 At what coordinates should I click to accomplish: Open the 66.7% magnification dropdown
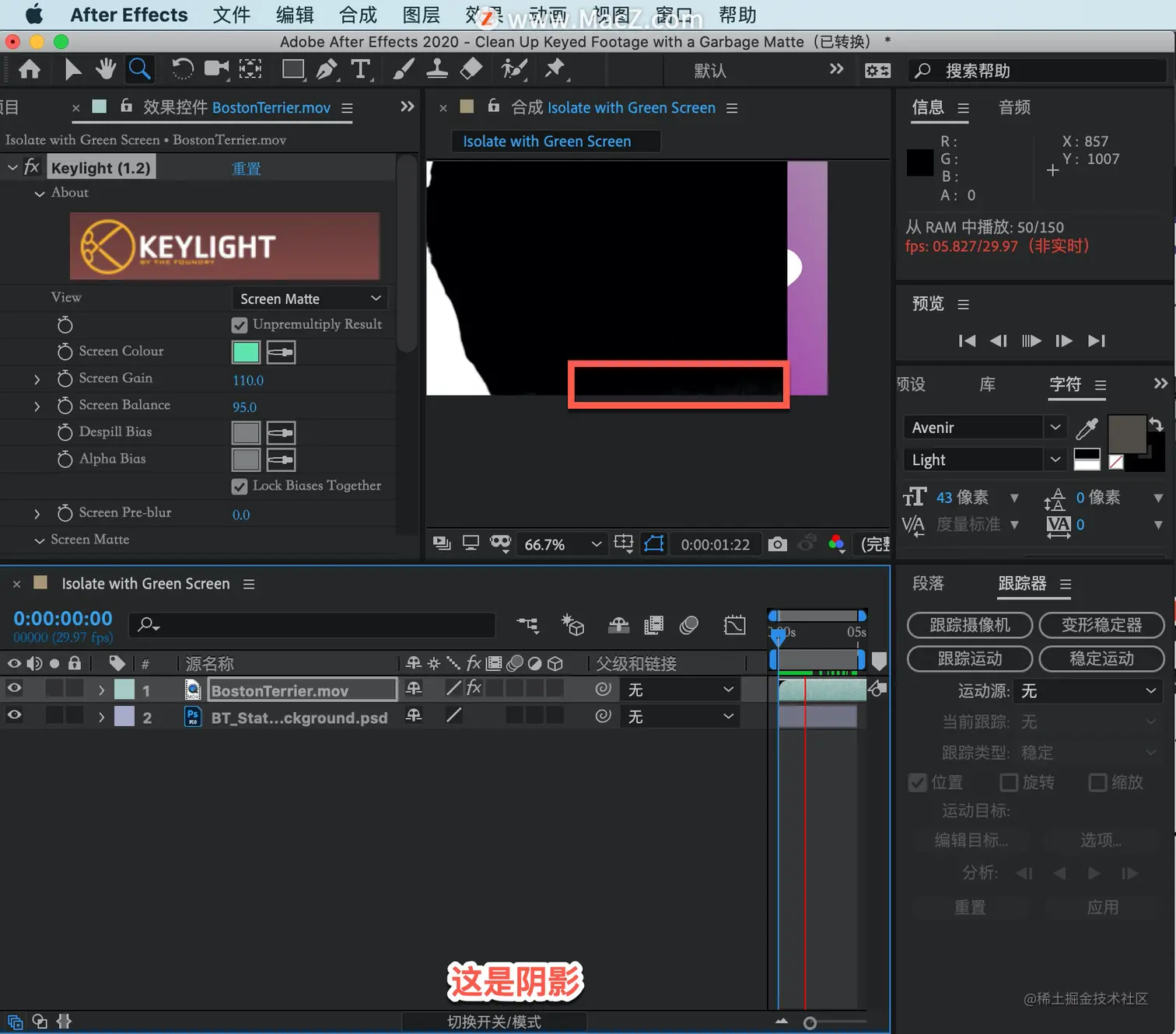pos(563,544)
